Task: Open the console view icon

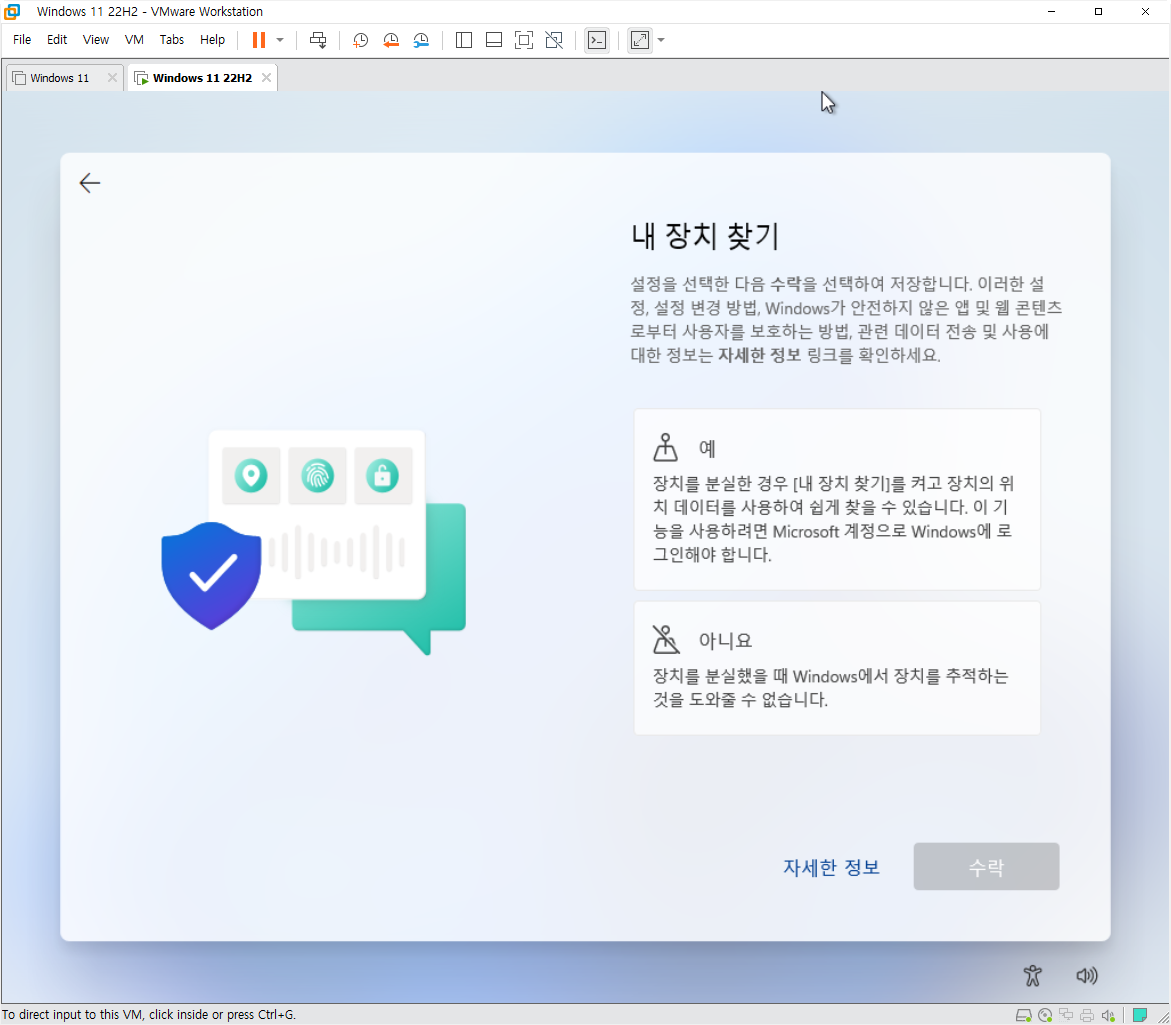Action: click(597, 40)
